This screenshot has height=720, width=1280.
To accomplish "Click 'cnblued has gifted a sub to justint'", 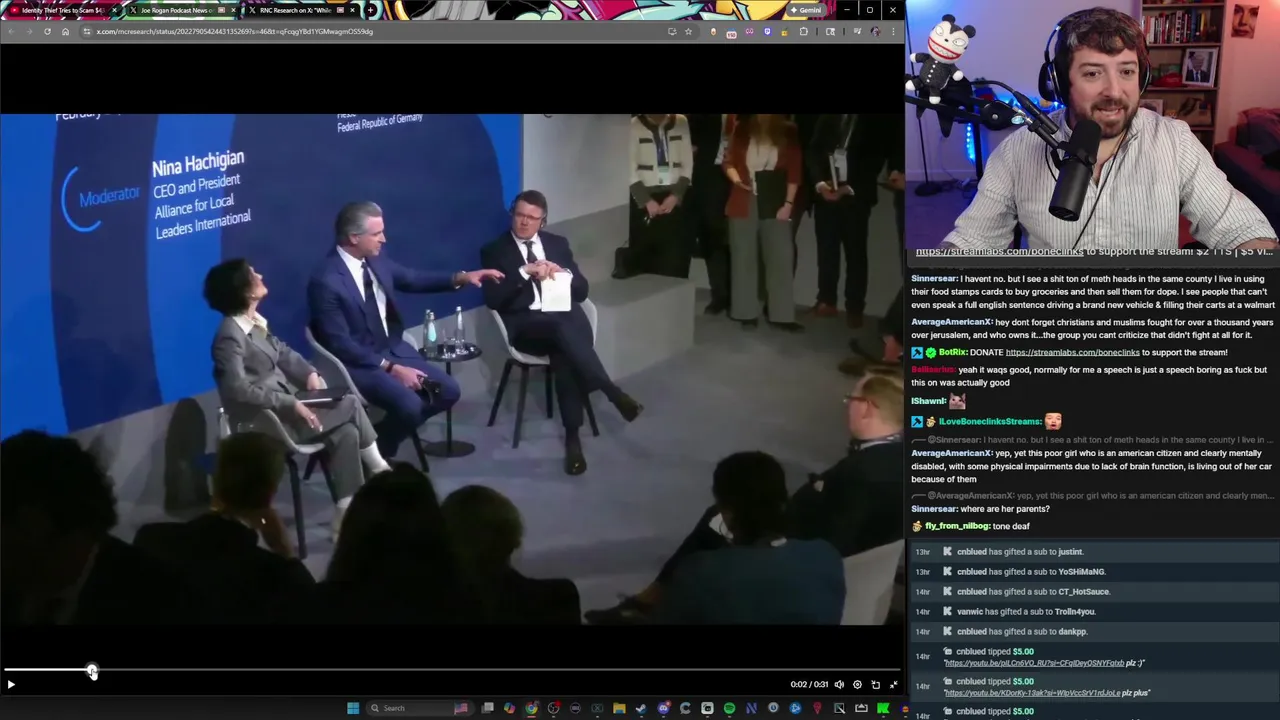I will (x=1020, y=552).
